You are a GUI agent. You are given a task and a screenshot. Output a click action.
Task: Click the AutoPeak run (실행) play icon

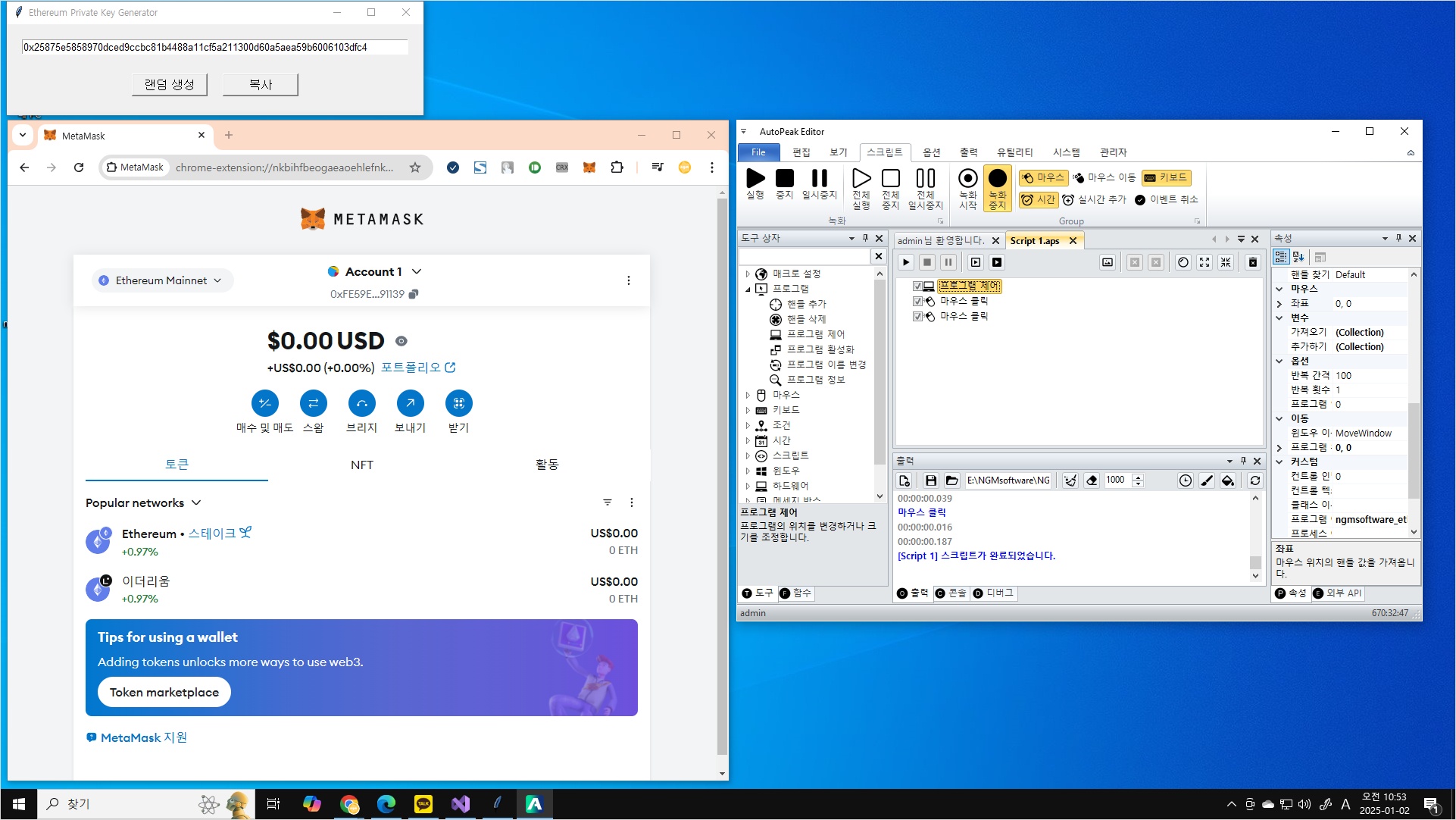tap(755, 178)
